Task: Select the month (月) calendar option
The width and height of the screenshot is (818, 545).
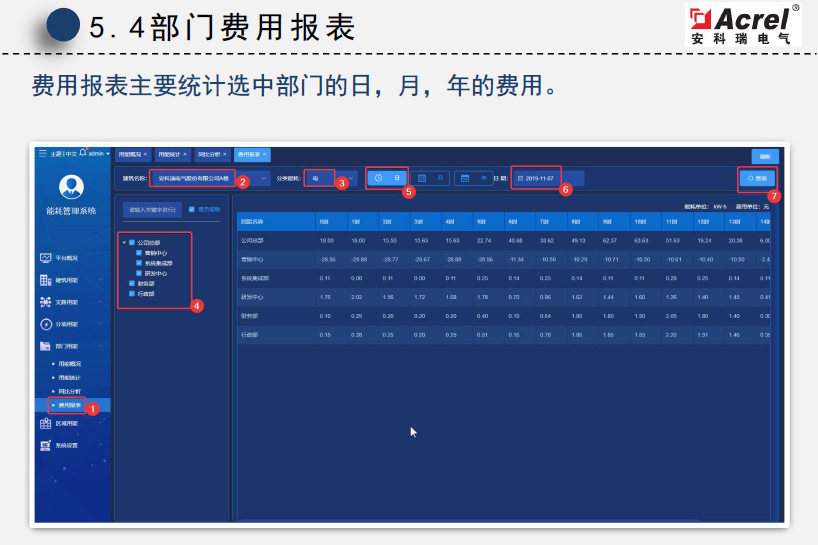Action: pos(430,178)
